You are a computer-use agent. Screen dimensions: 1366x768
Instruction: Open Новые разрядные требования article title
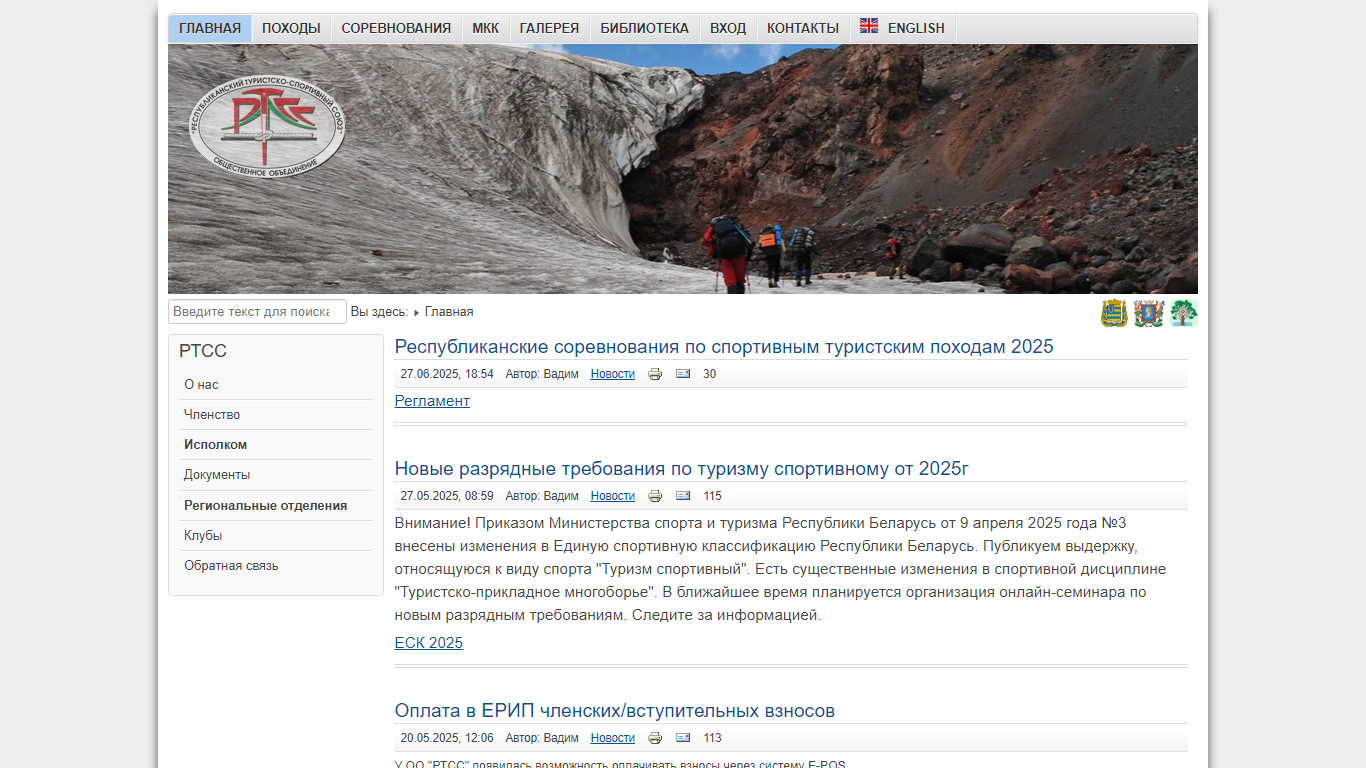click(682, 469)
